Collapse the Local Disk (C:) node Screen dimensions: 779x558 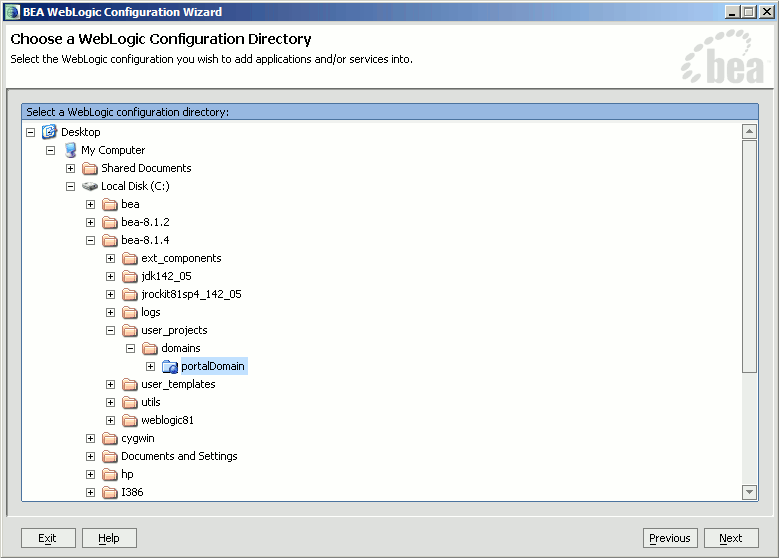[x=71, y=186]
